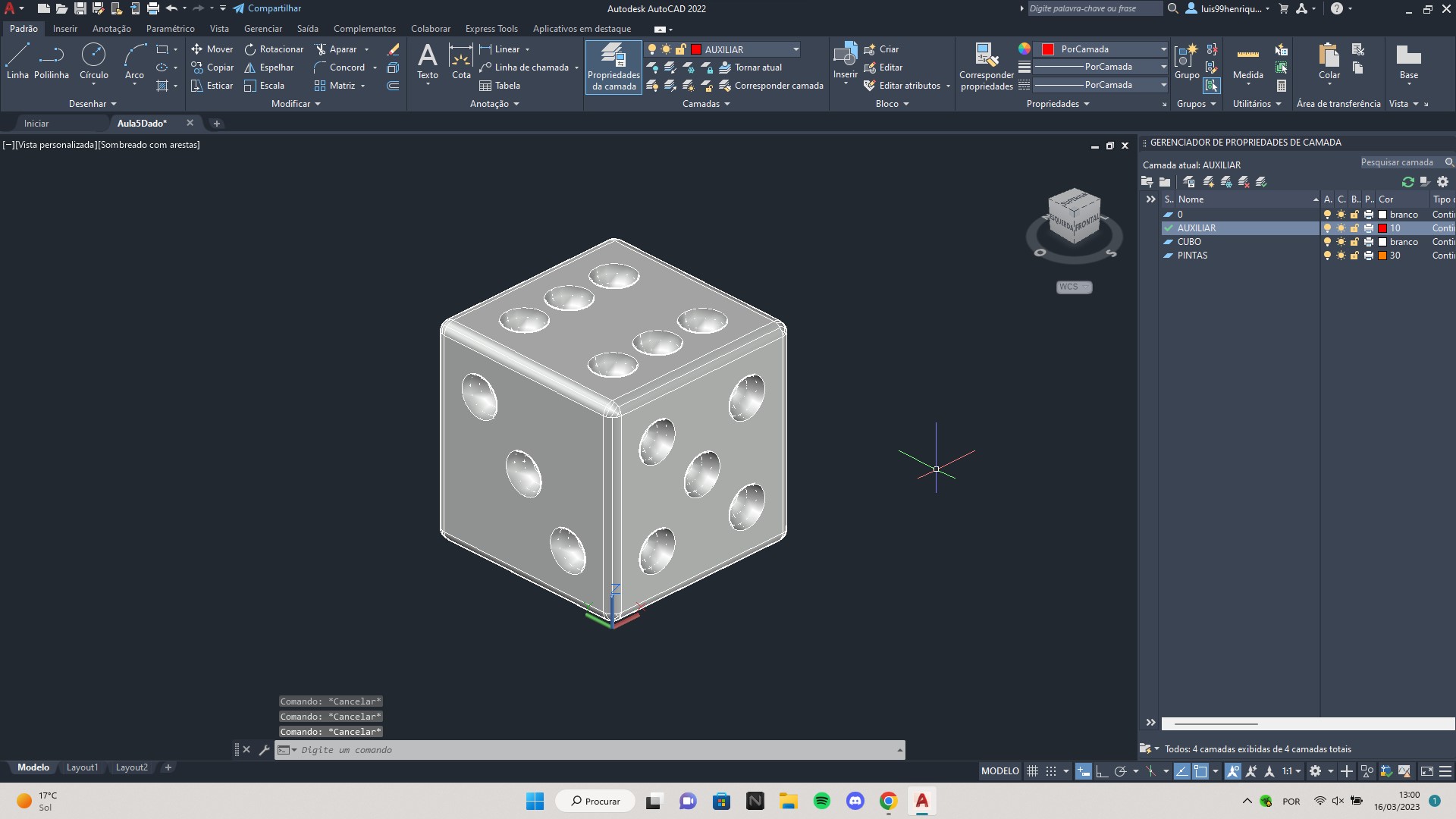Toggle freeze sun icon for layer 0
1456x819 pixels.
pos(1341,215)
